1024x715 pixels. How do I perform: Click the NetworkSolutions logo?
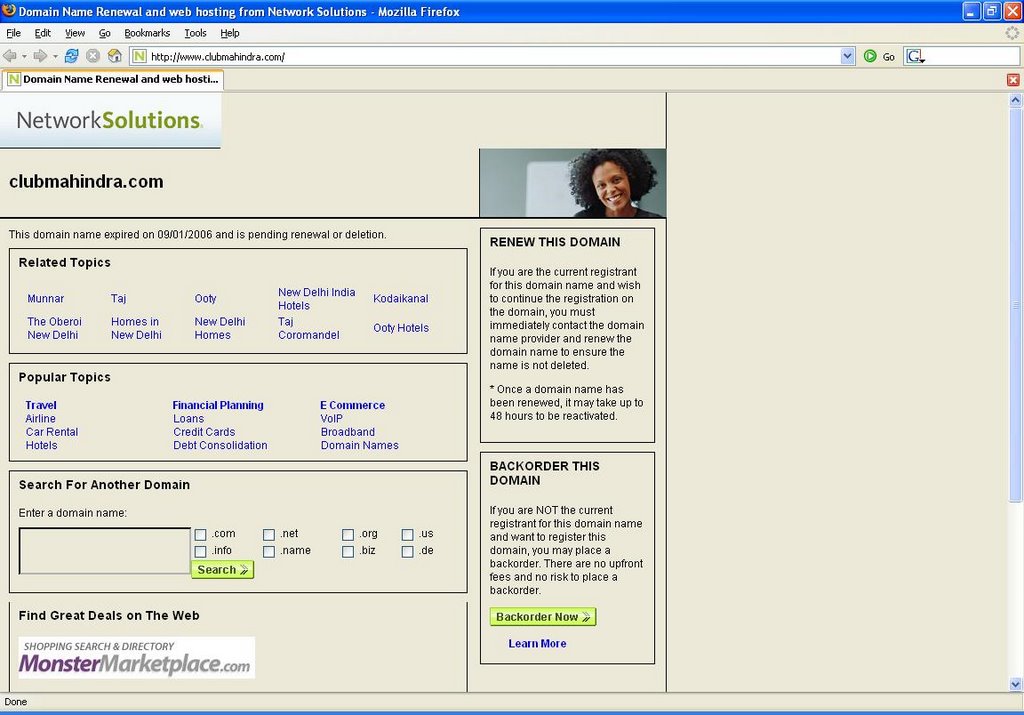click(x=110, y=120)
